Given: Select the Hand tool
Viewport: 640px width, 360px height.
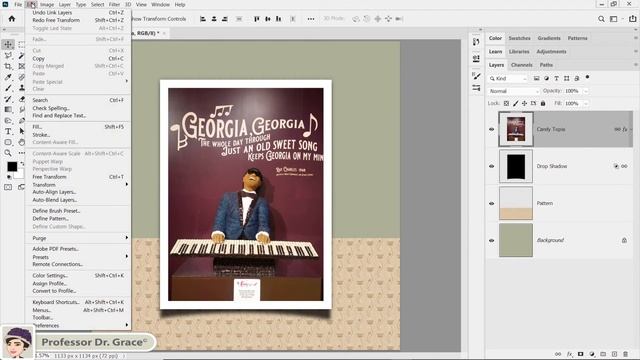Looking at the screenshot, I should click(22, 142).
